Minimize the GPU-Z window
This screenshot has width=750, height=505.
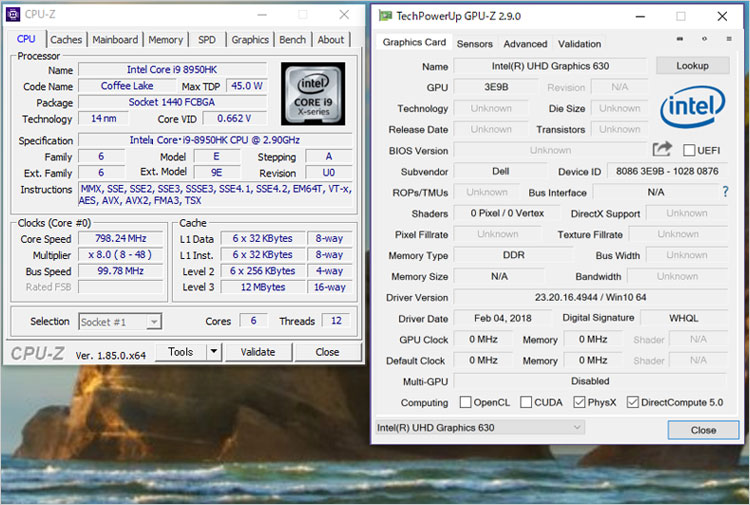coord(640,16)
